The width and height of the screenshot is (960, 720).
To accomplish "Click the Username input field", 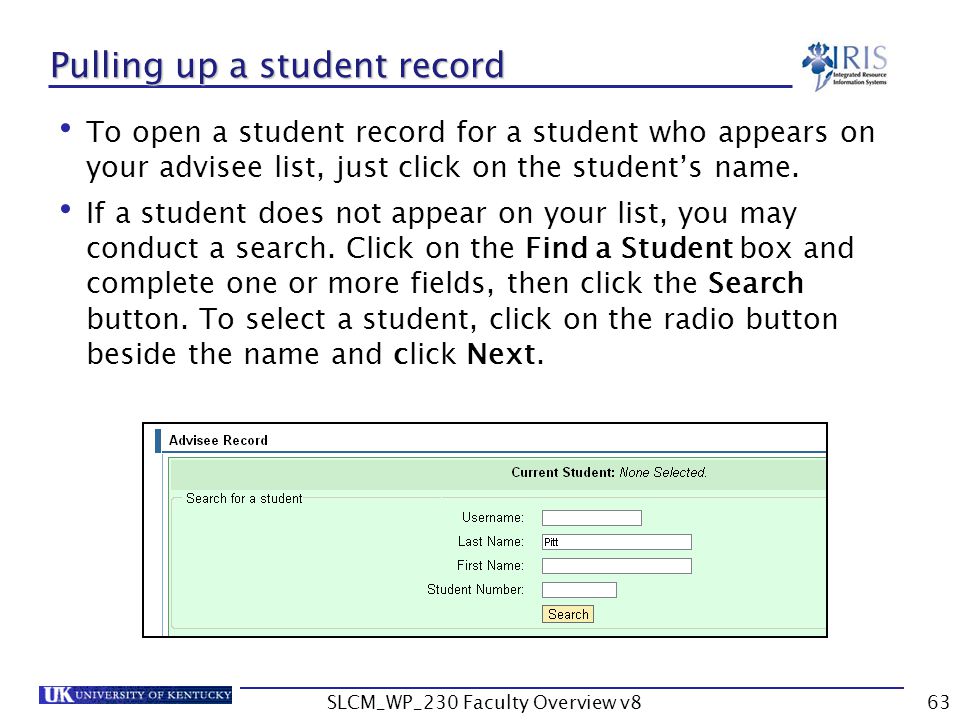I will 591,518.
